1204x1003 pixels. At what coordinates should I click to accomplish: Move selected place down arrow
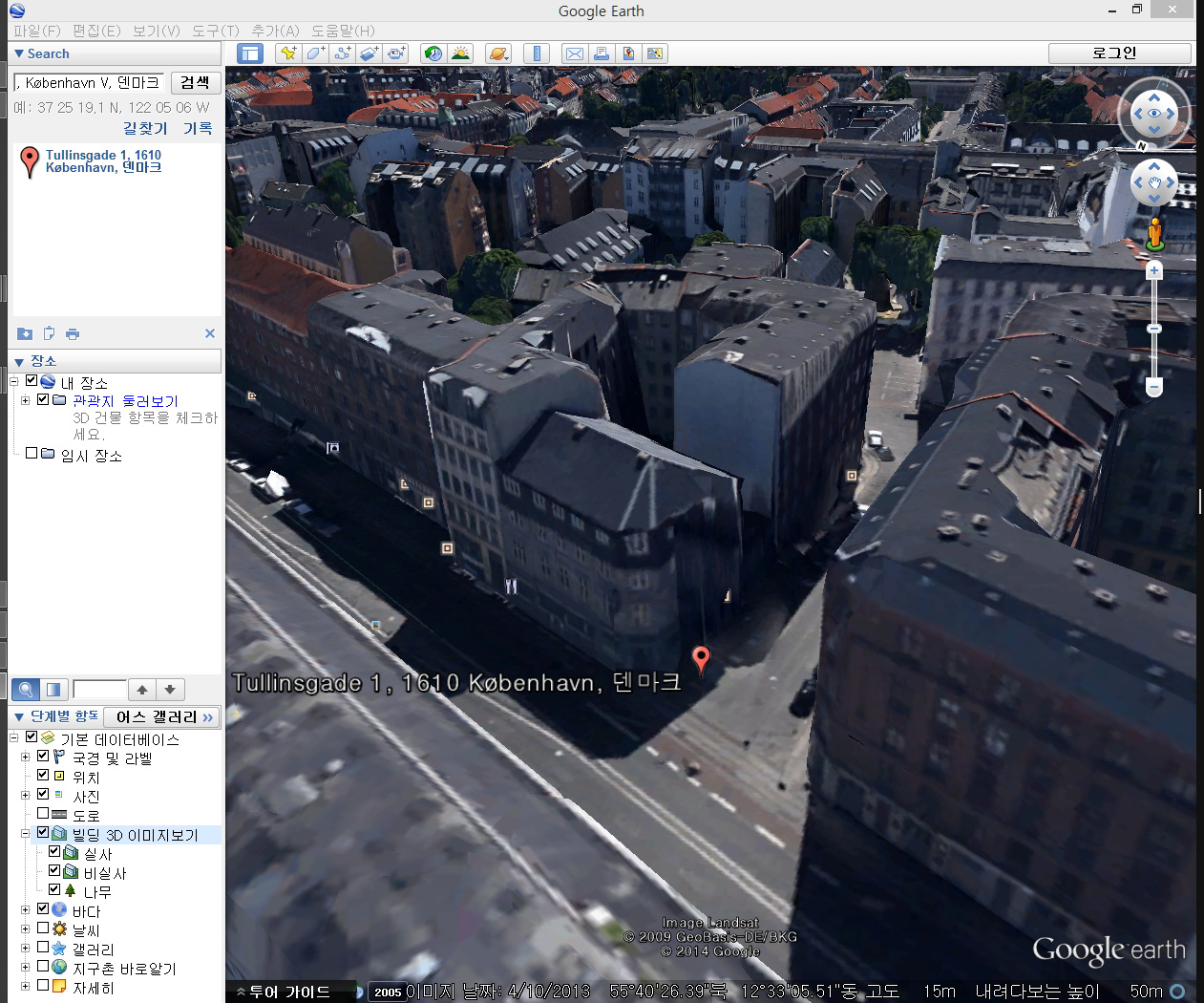click(170, 689)
